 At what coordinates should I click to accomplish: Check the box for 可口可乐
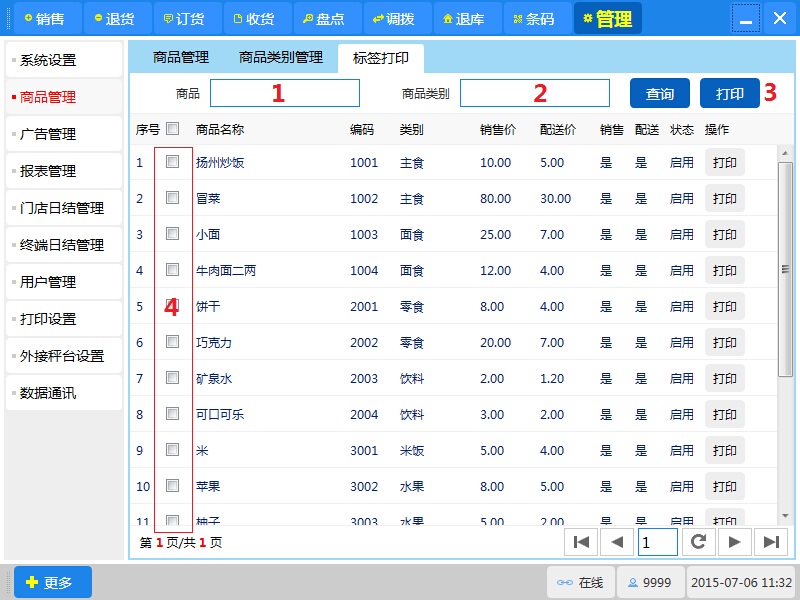pyautogui.click(x=172, y=413)
